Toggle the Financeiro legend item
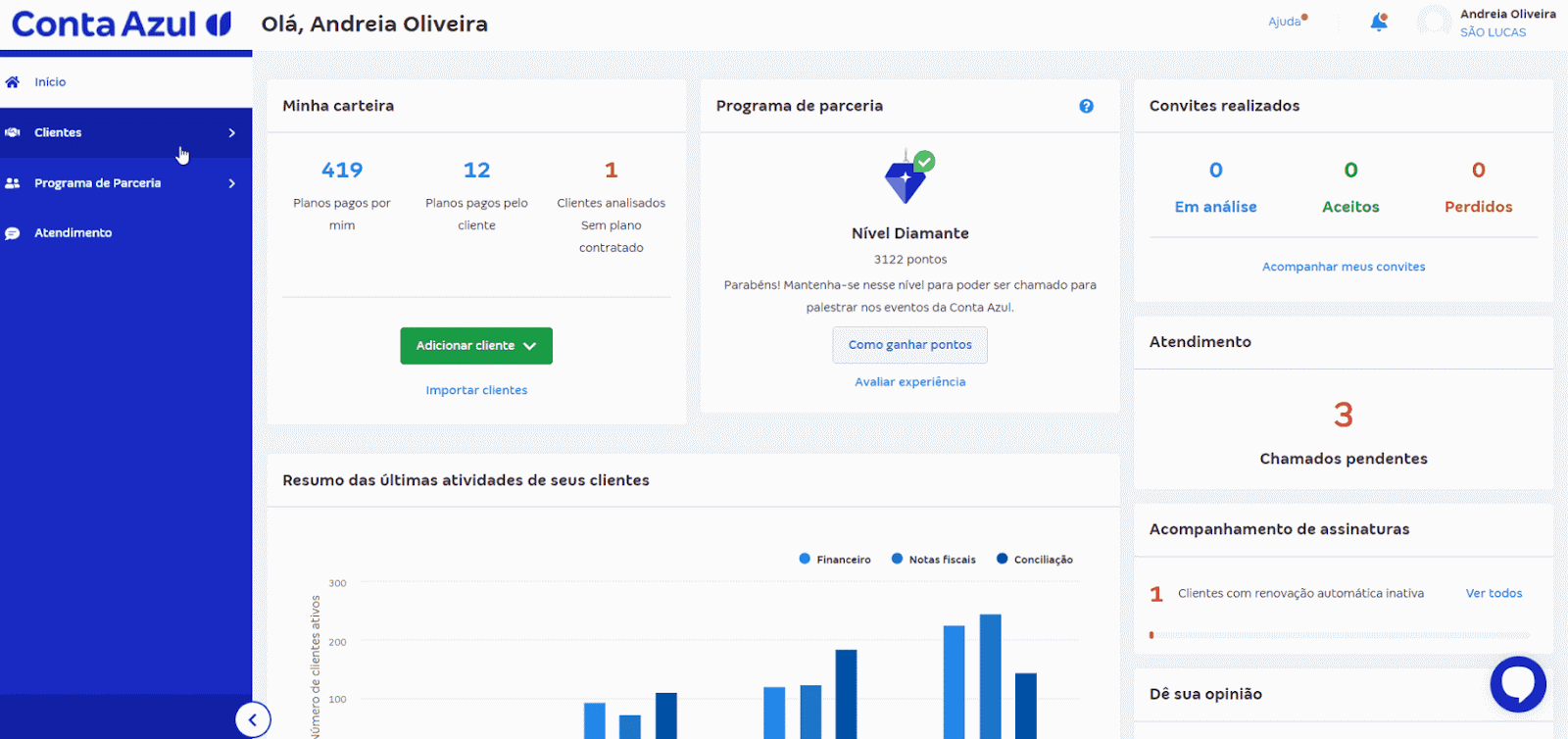This screenshot has width=1568, height=739. 835,560
